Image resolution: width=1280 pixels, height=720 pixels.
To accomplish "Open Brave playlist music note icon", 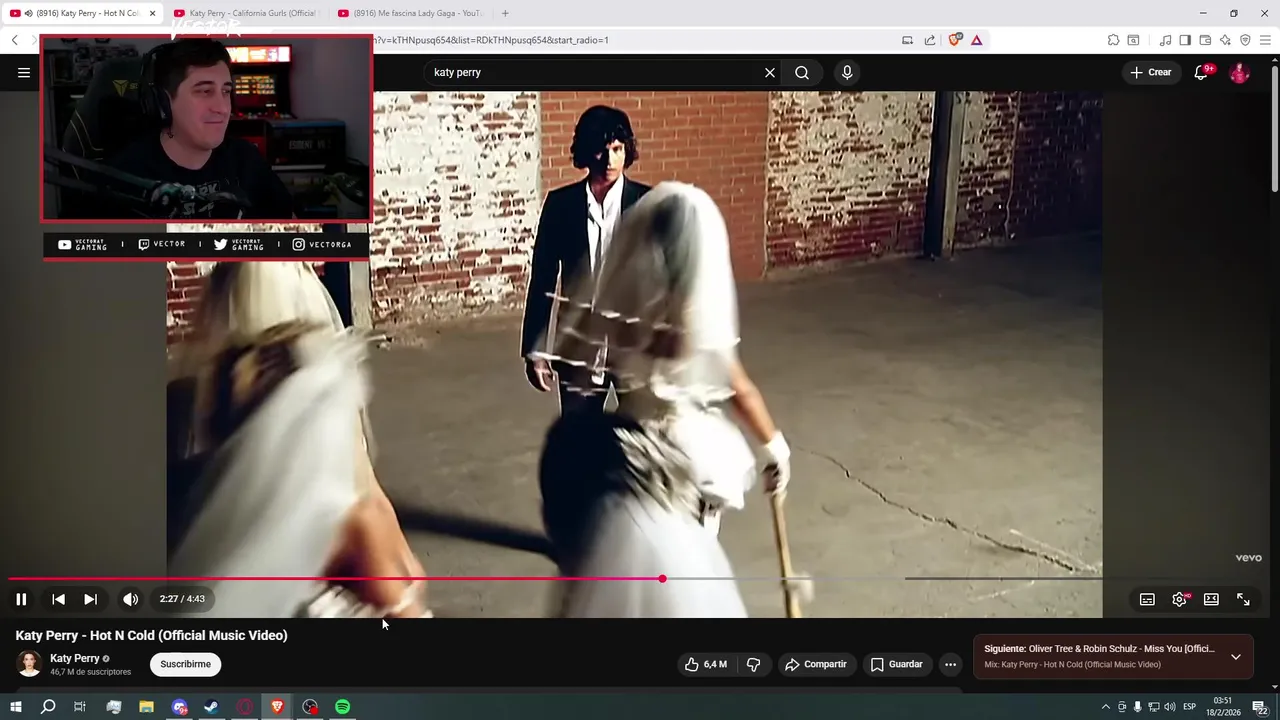I will pos(1165,40).
